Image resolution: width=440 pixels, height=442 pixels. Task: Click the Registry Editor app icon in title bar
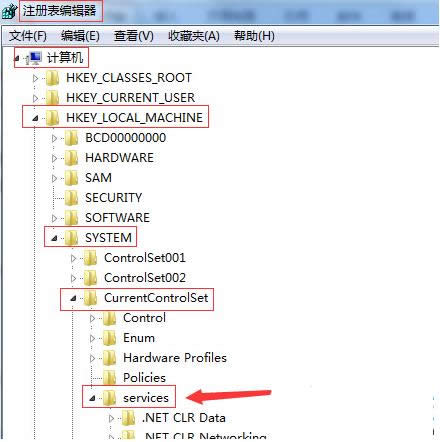tap(10, 11)
